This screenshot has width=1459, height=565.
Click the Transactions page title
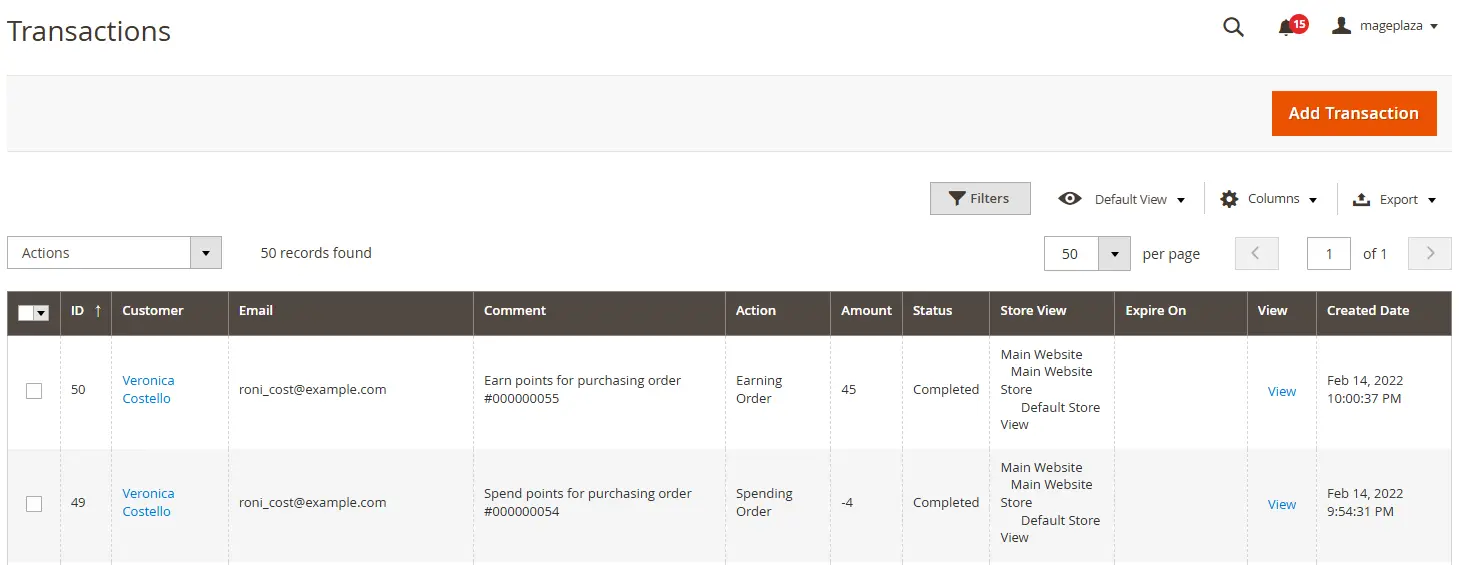[89, 31]
